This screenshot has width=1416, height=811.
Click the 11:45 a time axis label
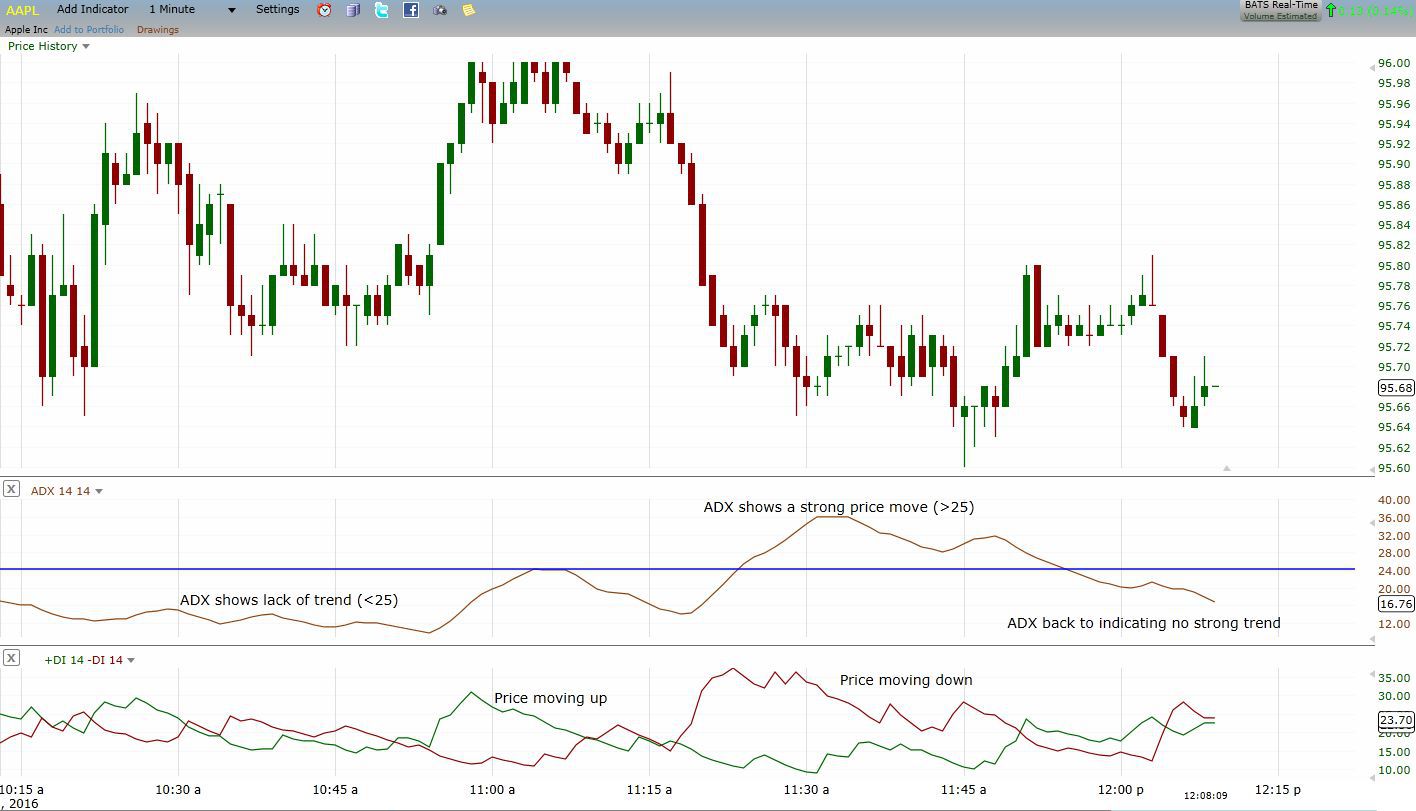pyautogui.click(x=964, y=789)
